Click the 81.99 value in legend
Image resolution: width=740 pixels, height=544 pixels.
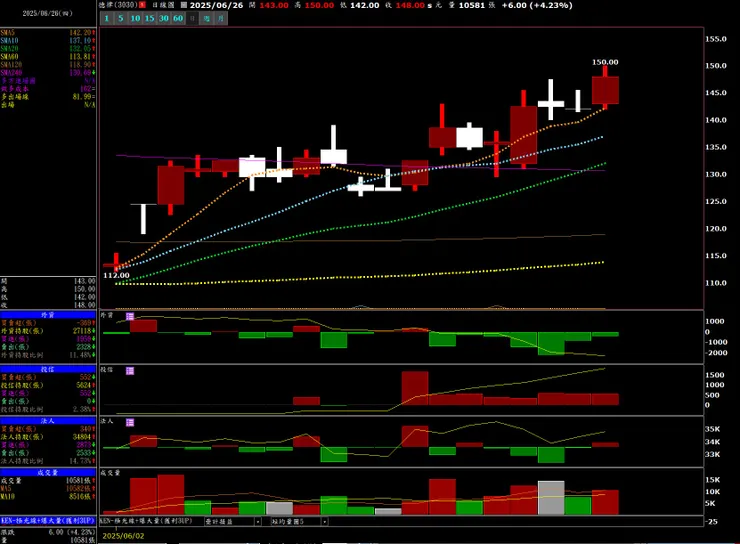pos(83,97)
